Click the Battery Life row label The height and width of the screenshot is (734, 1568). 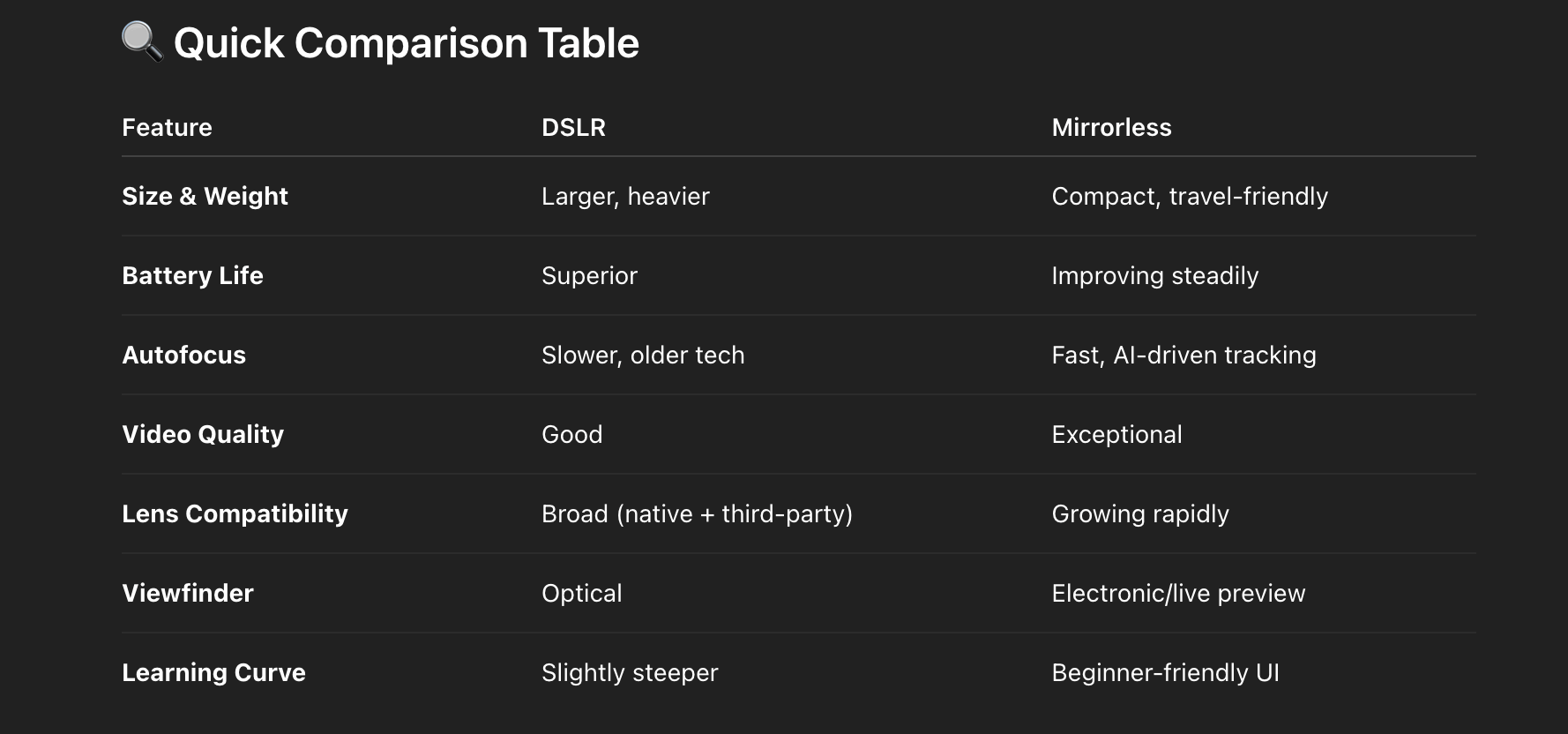pos(192,275)
